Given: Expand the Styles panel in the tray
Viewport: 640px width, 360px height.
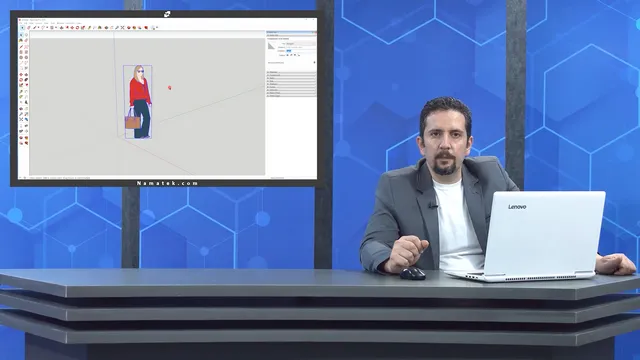Looking at the screenshot, I should [291, 78].
